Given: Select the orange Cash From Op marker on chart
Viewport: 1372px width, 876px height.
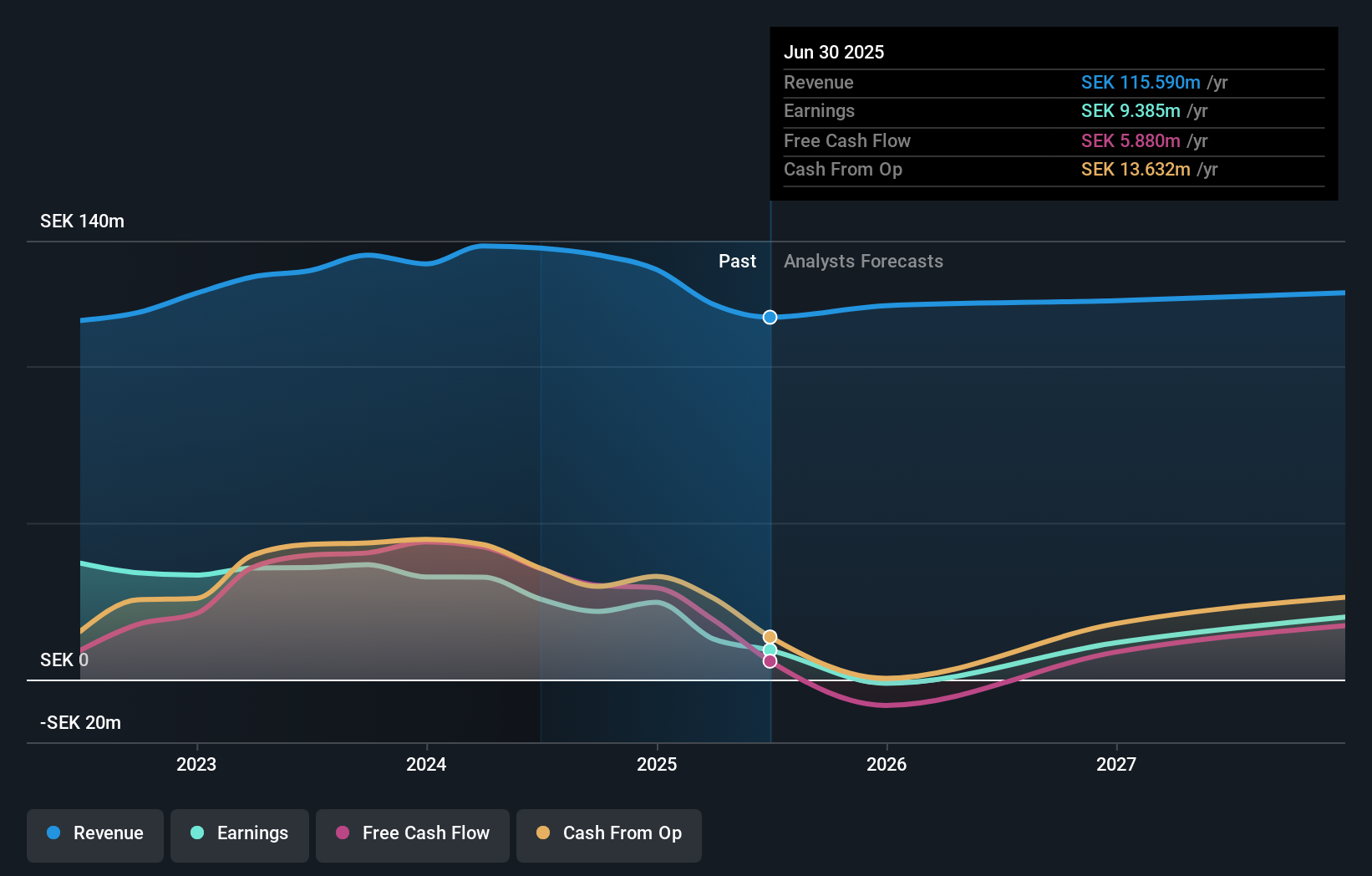Looking at the screenshot, I should [x=769, y=634].
